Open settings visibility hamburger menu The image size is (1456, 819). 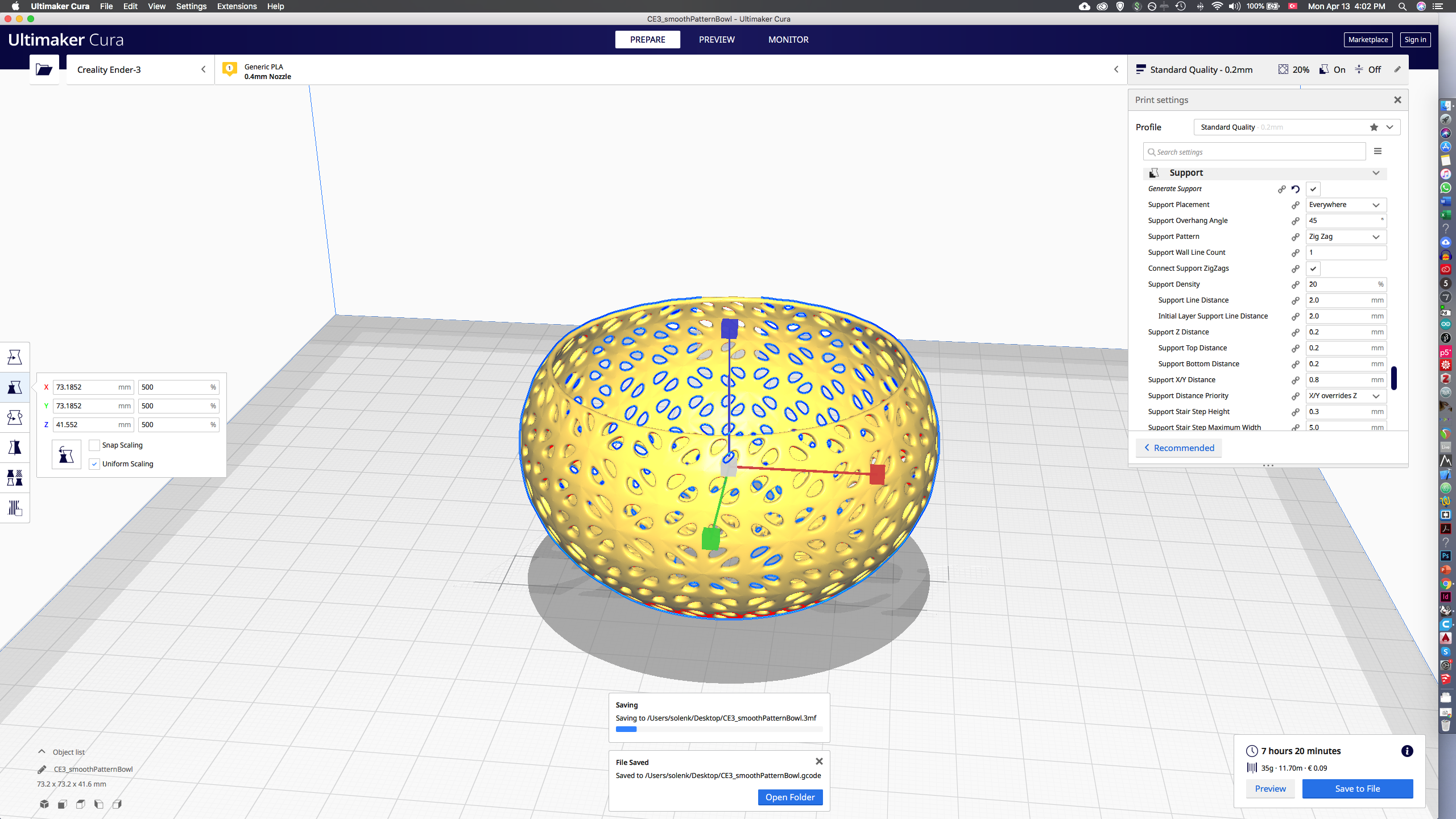click(x=1378, y=151)
